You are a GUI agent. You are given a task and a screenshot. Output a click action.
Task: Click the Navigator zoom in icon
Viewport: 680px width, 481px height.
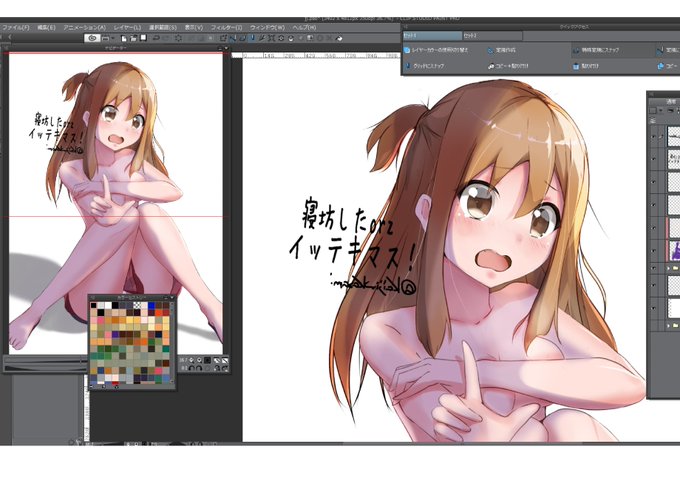pos(199,360)
